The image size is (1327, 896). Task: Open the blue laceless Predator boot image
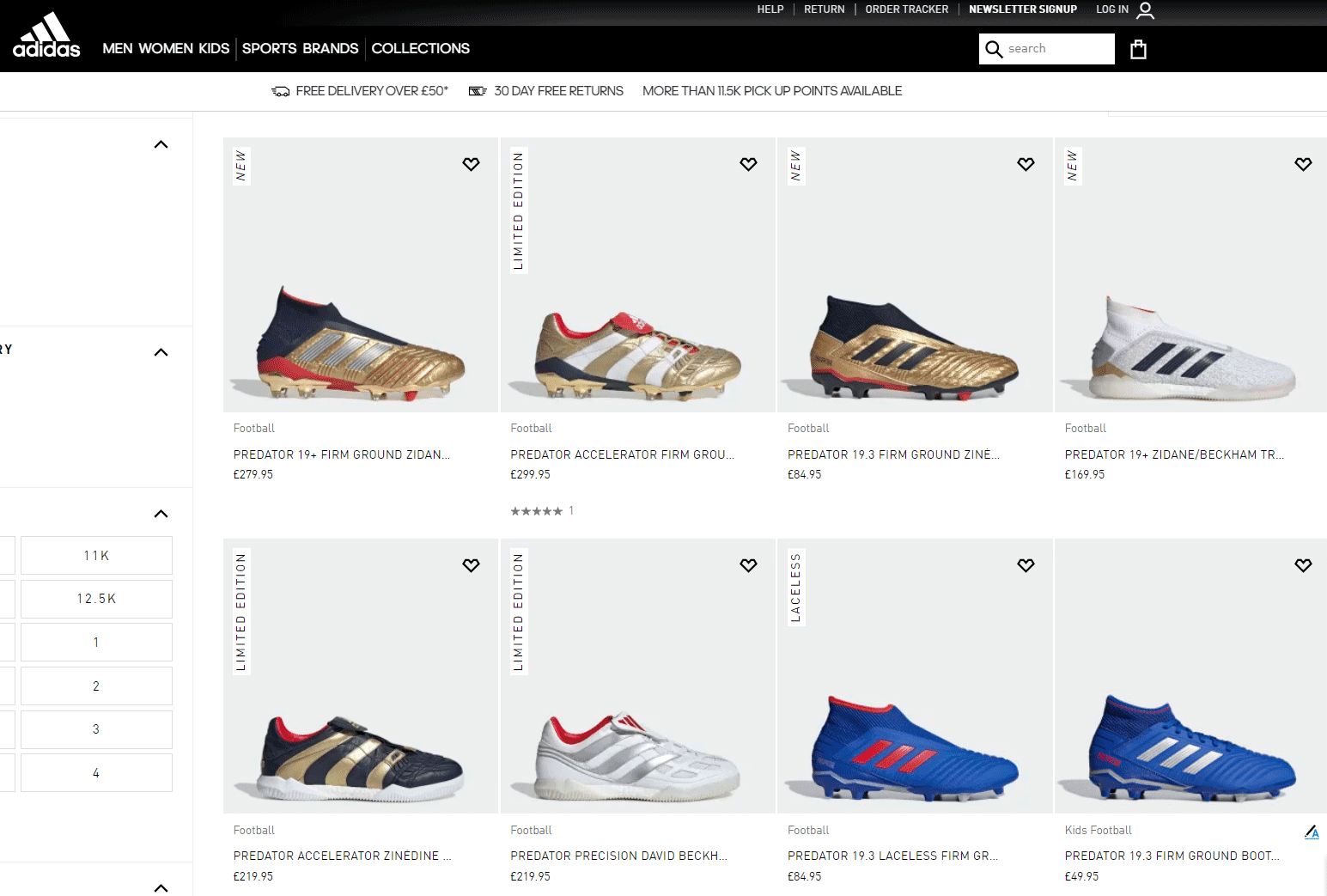pos(915,676)
